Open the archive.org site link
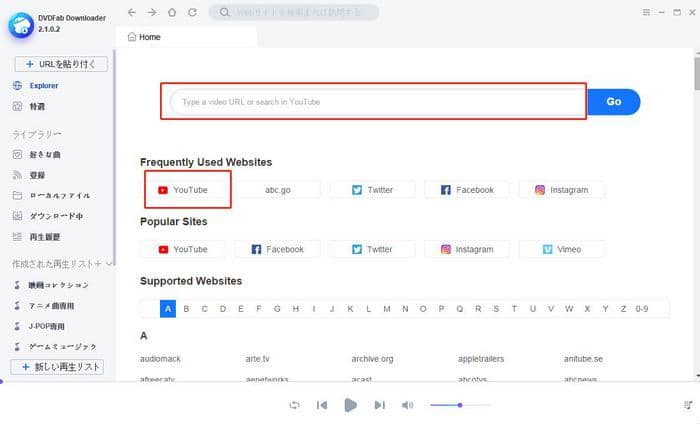700x424 pixels. tap(372, 359)
